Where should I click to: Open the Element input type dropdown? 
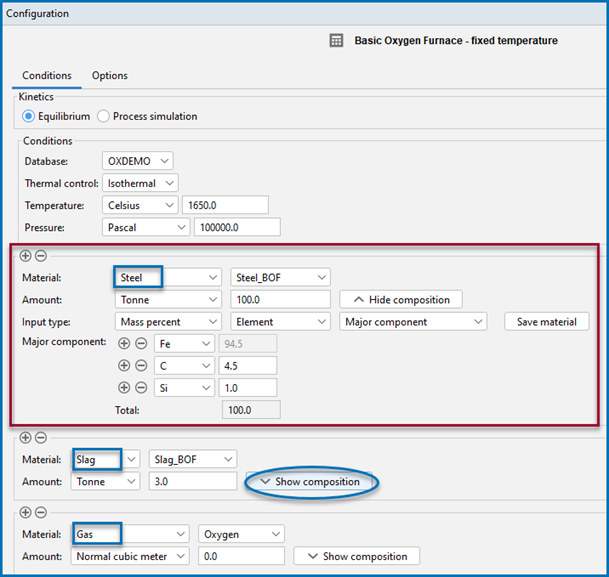coord(280,322)
